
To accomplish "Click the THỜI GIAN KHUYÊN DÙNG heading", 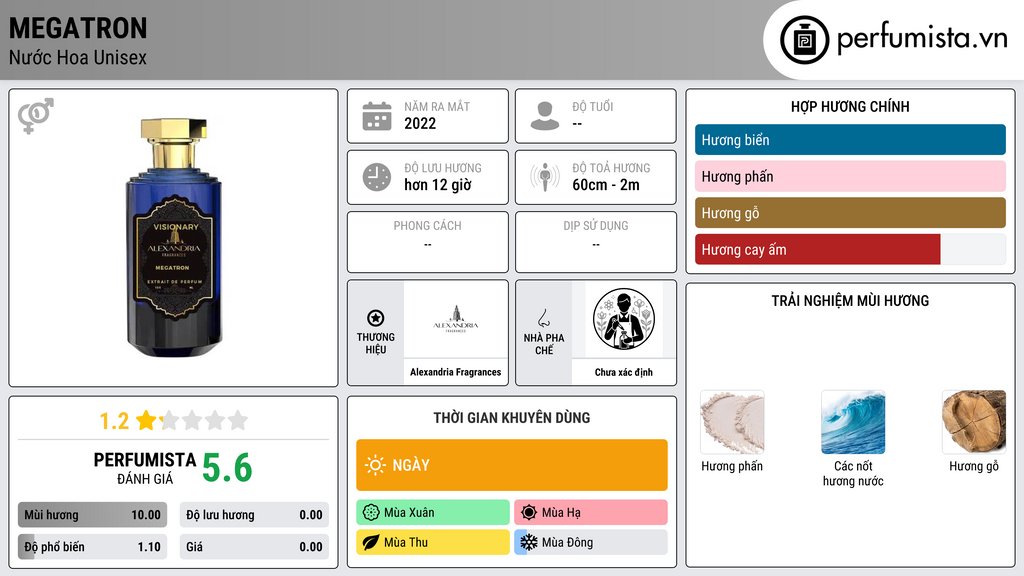I will click(x=512, y=417).
